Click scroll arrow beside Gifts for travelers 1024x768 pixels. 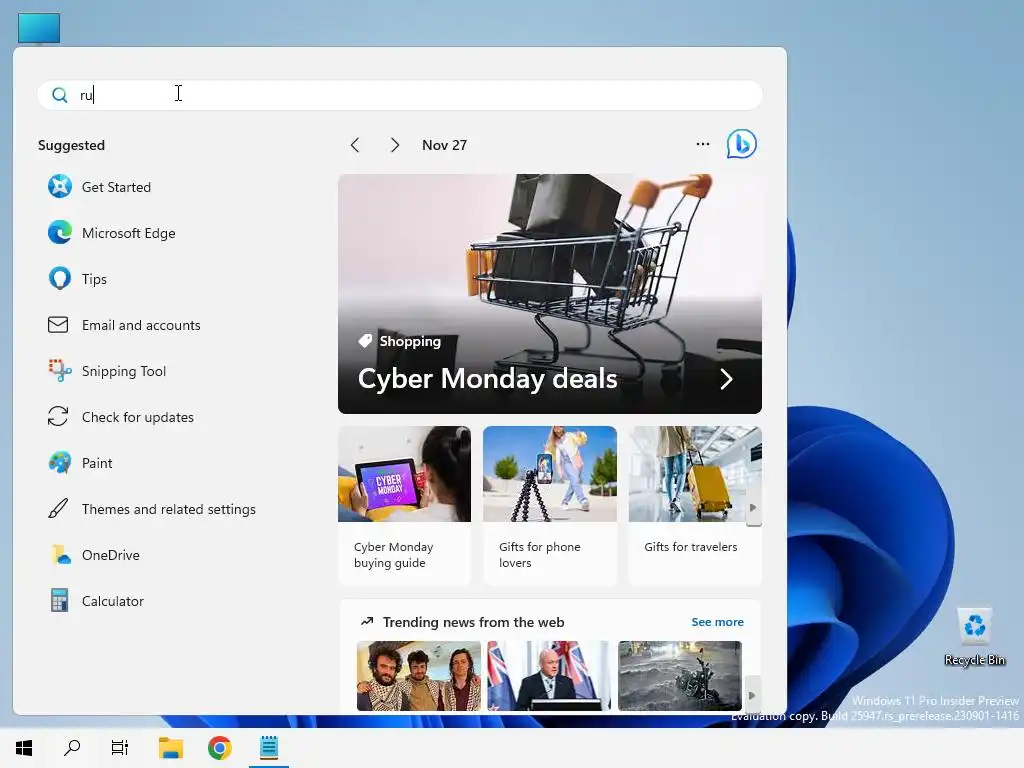pyautogui.click(x=753, y=507)
